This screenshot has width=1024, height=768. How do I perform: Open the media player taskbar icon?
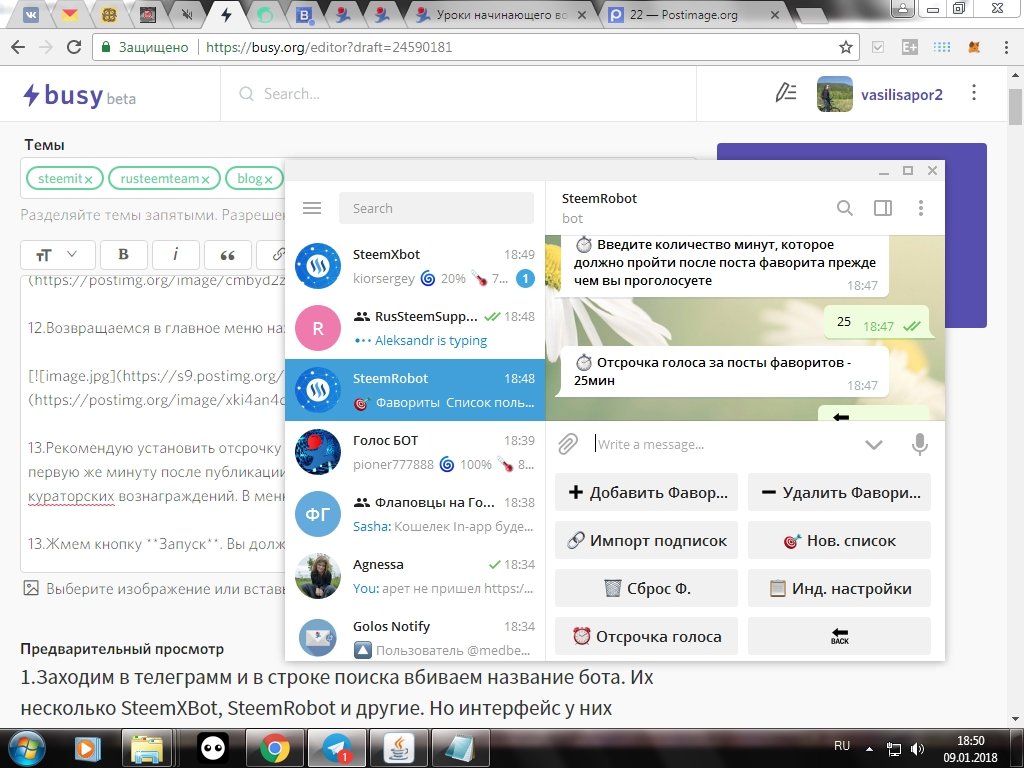point(87,748)
